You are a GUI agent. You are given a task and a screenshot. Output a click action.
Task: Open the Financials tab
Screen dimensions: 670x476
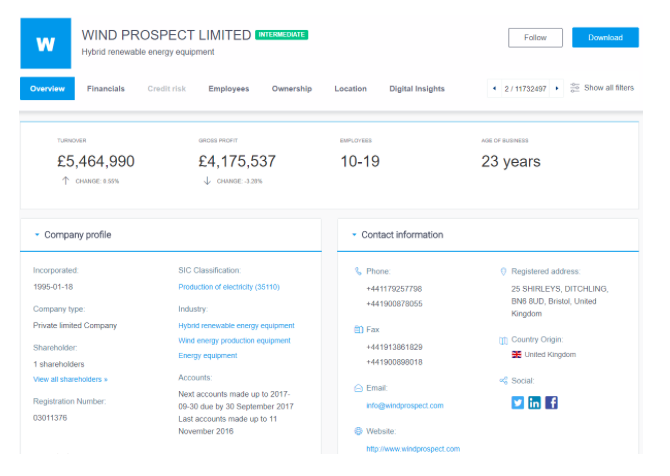pyautogui.click(x=106, y=88)
